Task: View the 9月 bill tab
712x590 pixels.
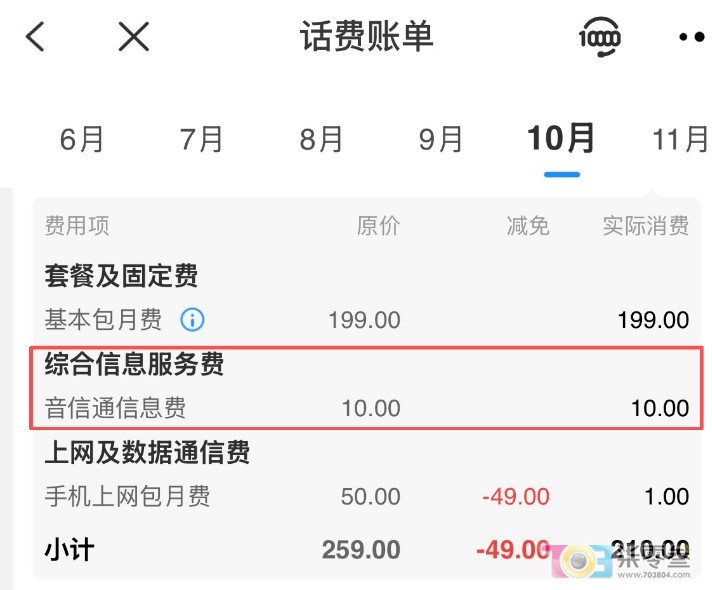Action: [441, 139]
